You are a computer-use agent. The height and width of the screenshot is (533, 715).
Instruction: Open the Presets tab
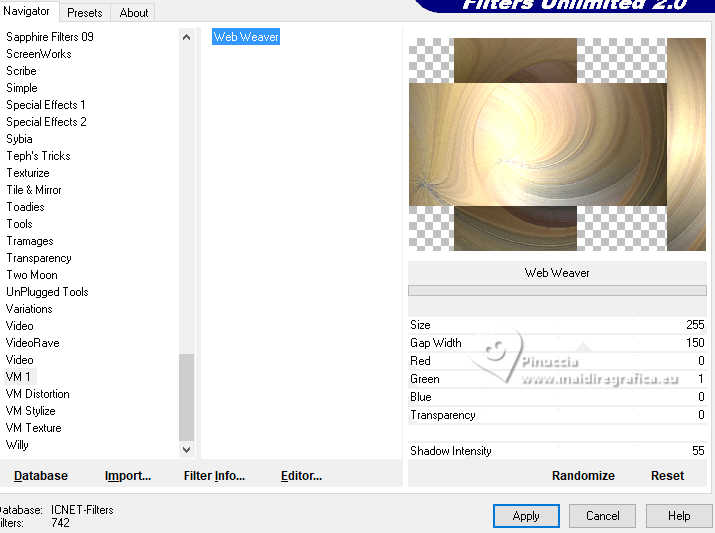click(84, 13)
